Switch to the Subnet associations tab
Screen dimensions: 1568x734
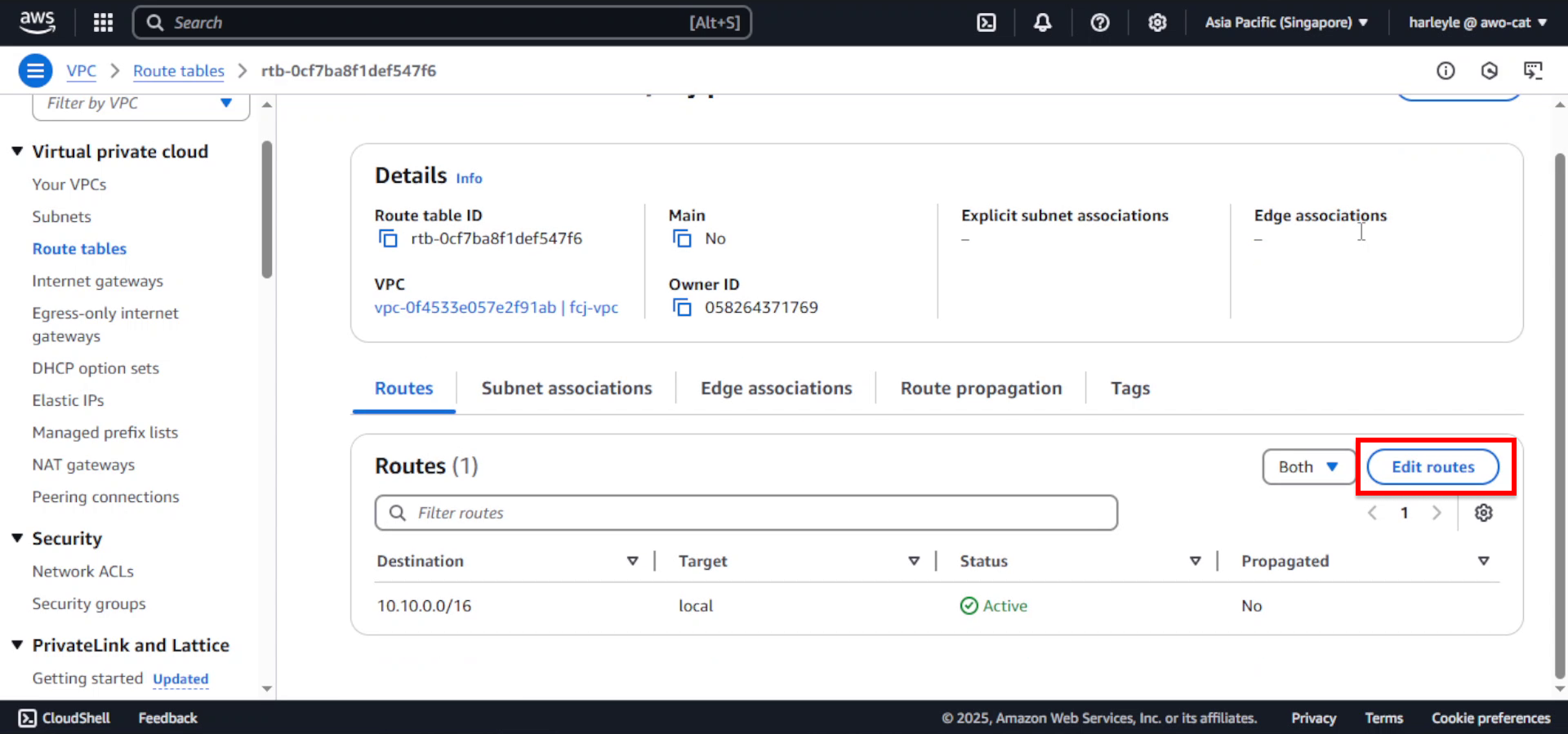[567, 389]
